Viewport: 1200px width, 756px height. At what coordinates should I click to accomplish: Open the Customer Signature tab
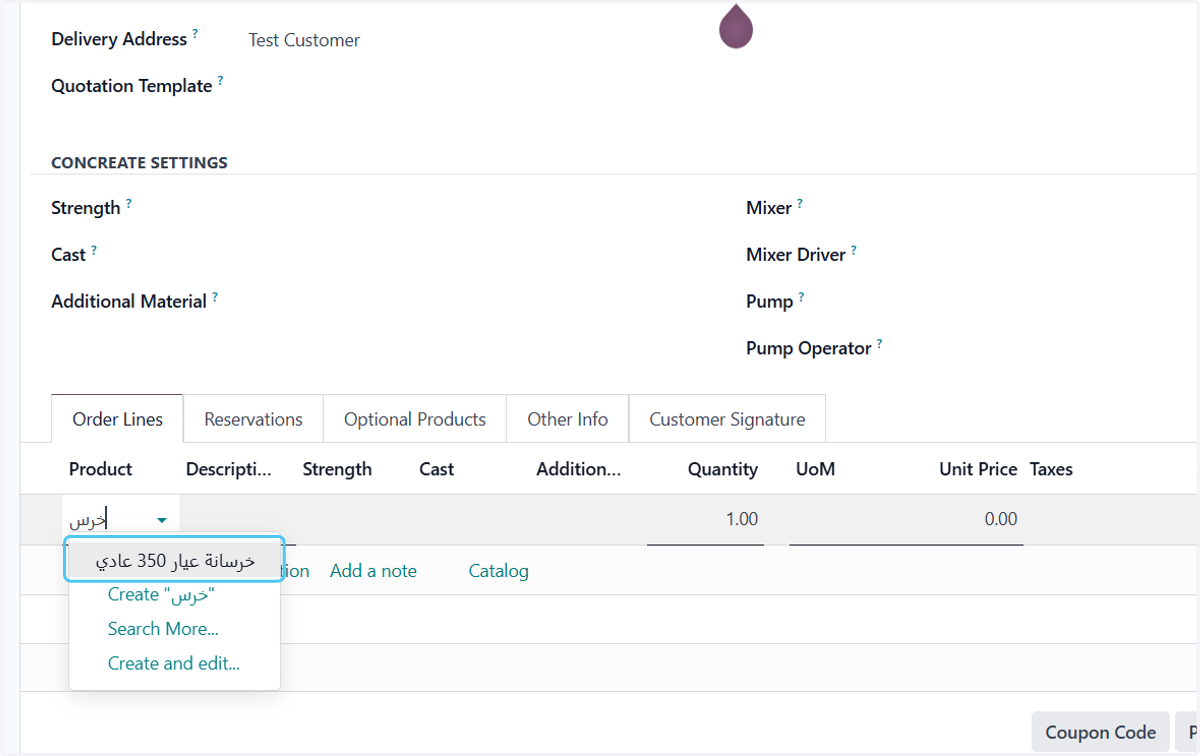(x=727, y=419)
